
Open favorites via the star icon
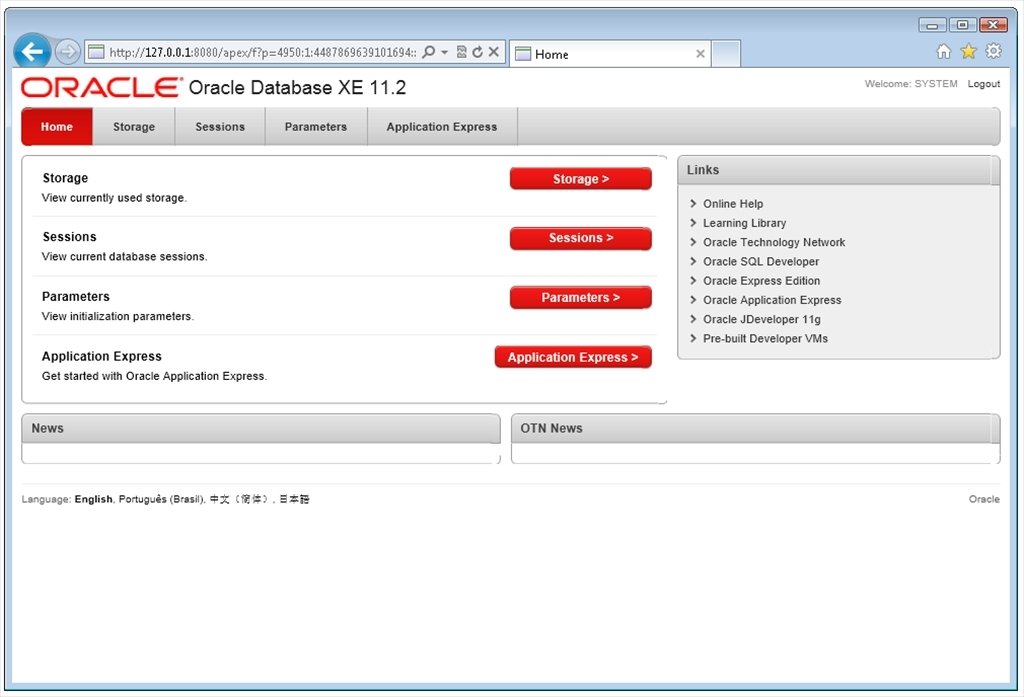pyautogui.click(x=967, y=51)
